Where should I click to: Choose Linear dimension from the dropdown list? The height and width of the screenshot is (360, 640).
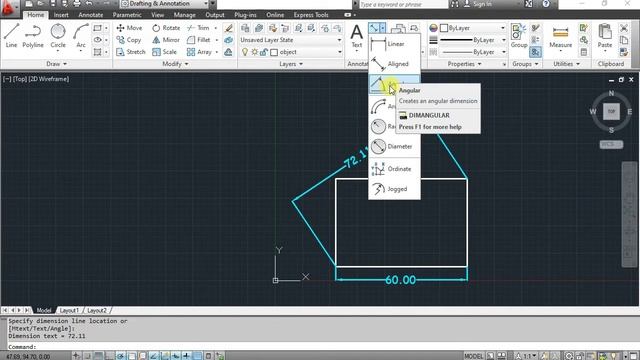pyautogui.click(x=394, y=44)
